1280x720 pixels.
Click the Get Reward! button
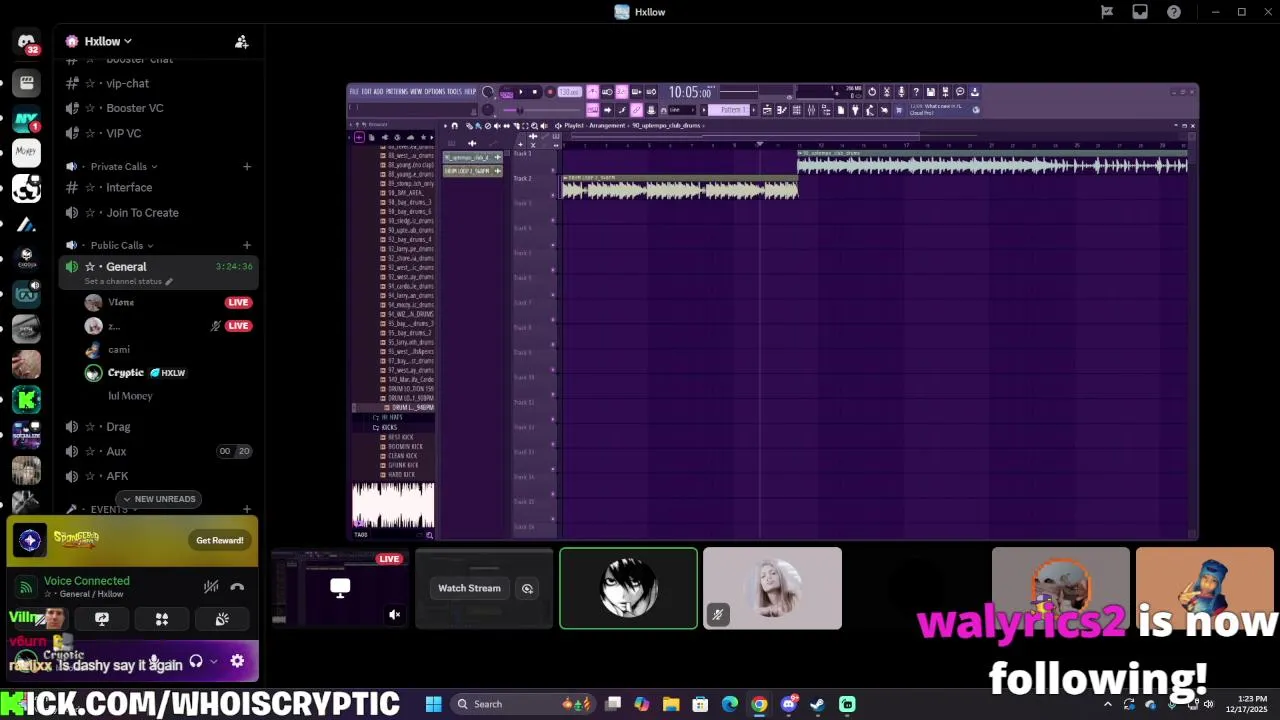[x=220, y=540]
